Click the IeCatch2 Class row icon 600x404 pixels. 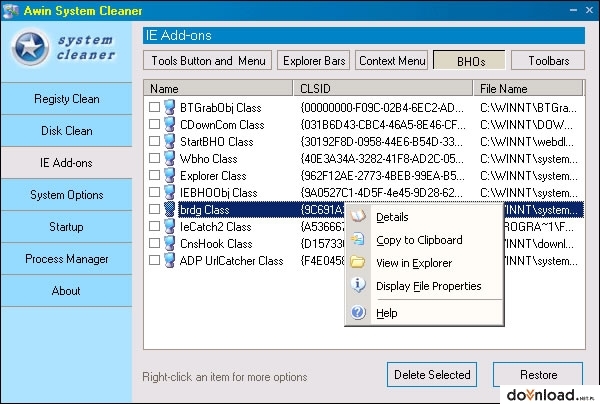tap(170, 226)
